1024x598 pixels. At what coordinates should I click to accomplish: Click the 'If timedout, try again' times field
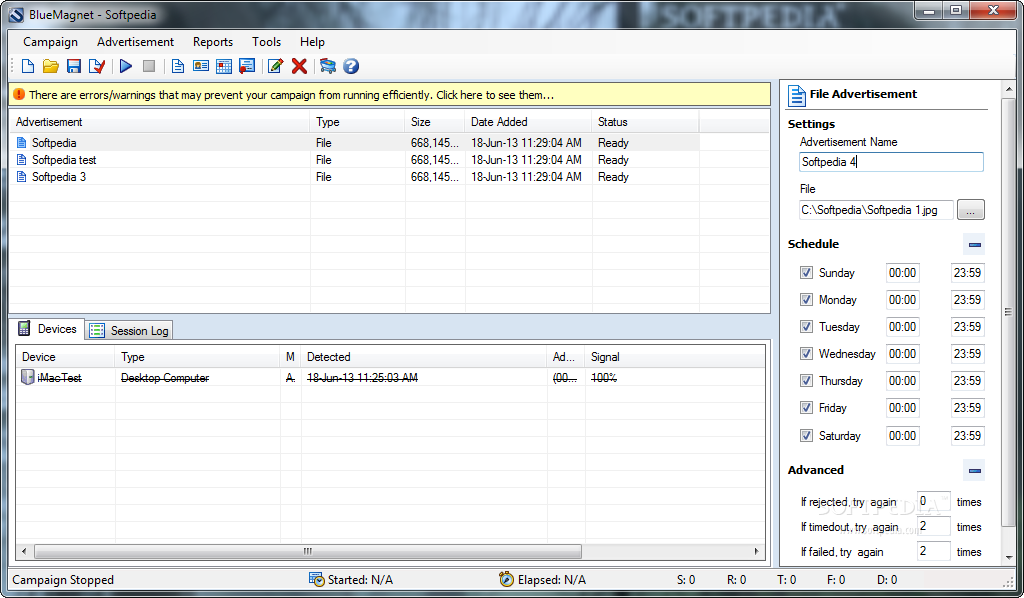coord(933,526)
